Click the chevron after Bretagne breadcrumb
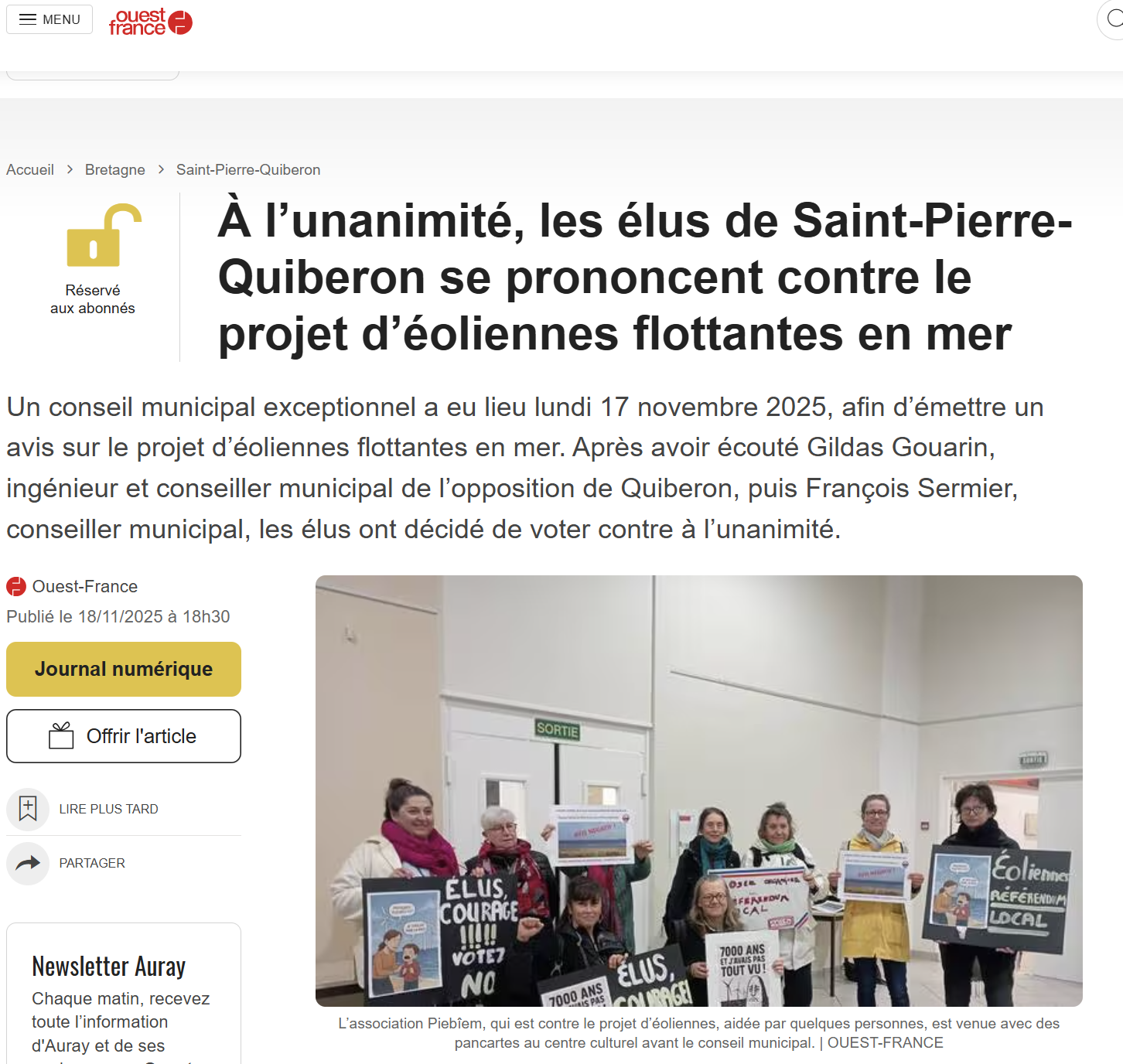The width and height of the screenshot is (1123, 1064). pyautogui.click(x=161, y=169)
